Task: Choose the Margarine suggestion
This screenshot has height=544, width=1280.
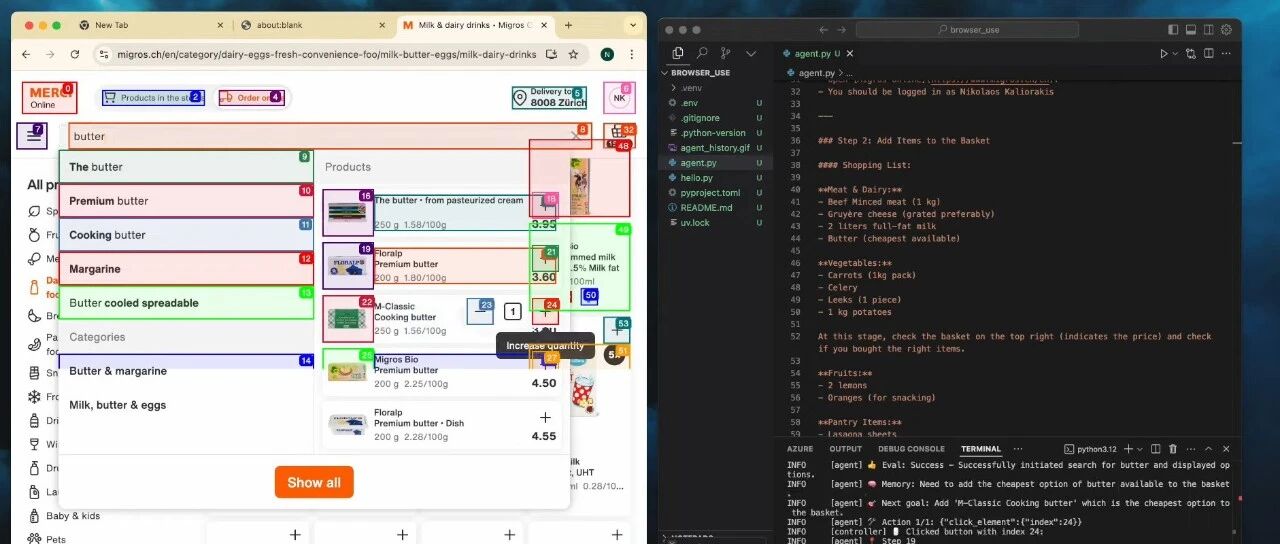Action: (x=186, y=269)
